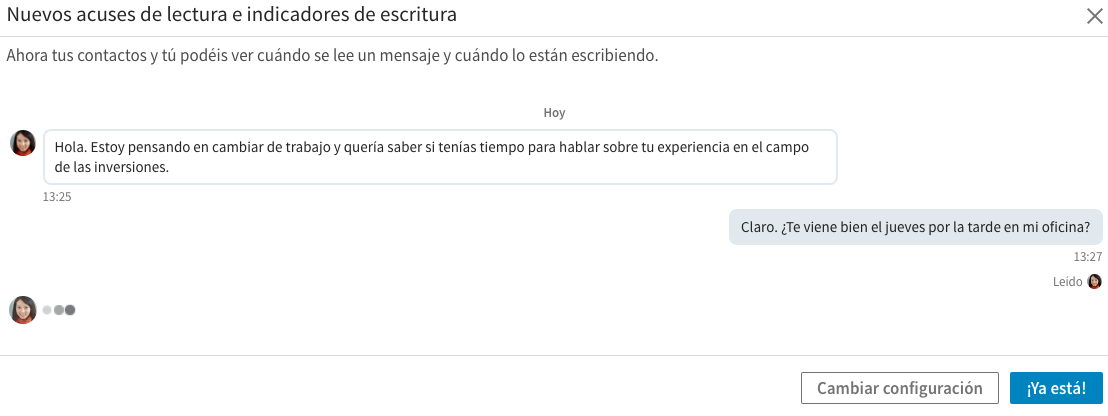The image size is (1108, 416).
Task: Click the Hoy date separator
Action: point(554,113)
